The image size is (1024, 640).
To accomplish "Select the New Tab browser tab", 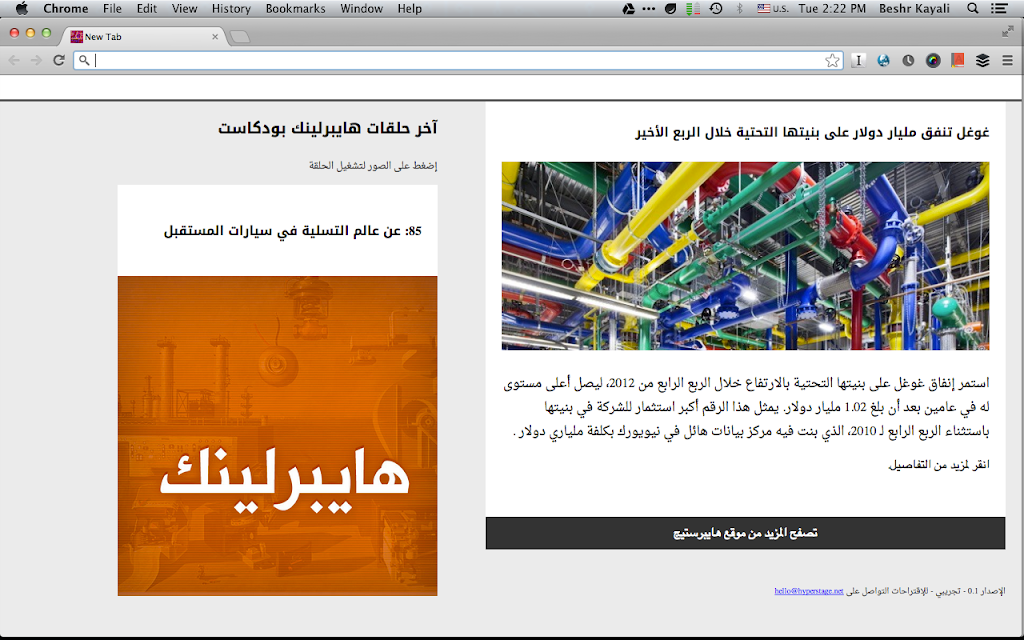I will 144,37.
